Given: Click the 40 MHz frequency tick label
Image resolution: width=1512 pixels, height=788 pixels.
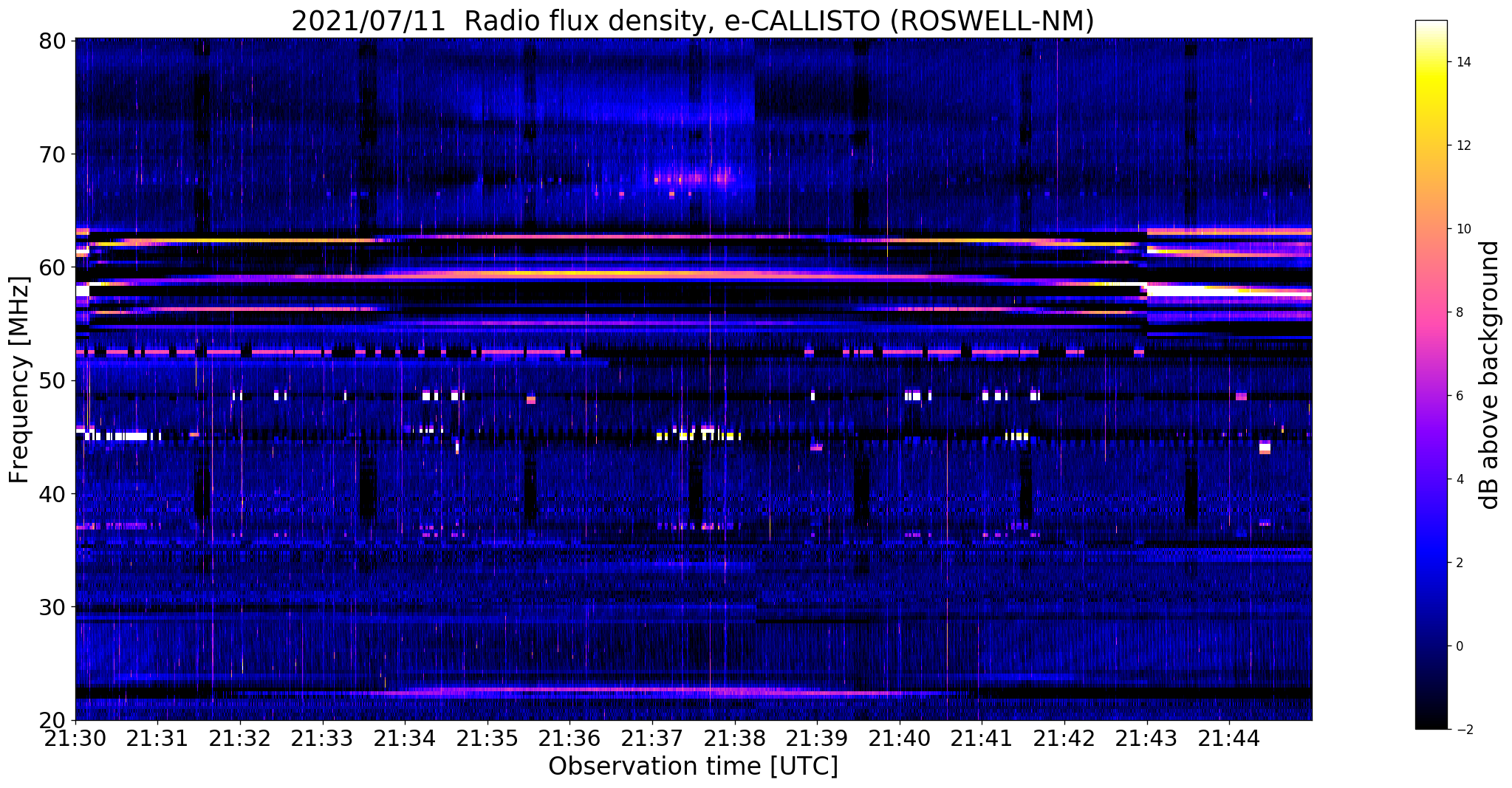Looking at the screenshot, I should click(52, 493).
